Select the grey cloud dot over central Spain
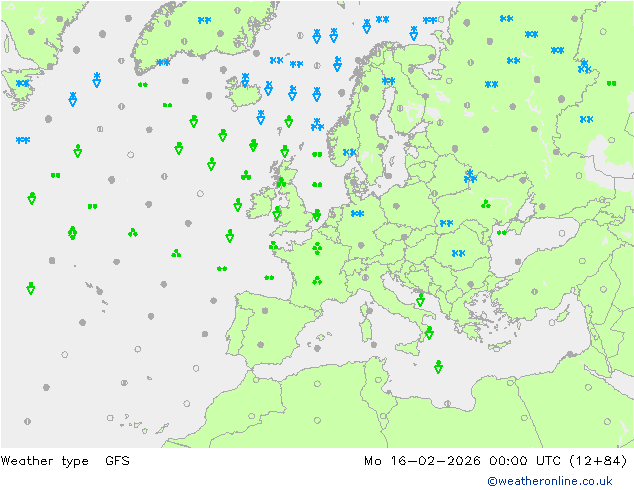 pos(265,310)
